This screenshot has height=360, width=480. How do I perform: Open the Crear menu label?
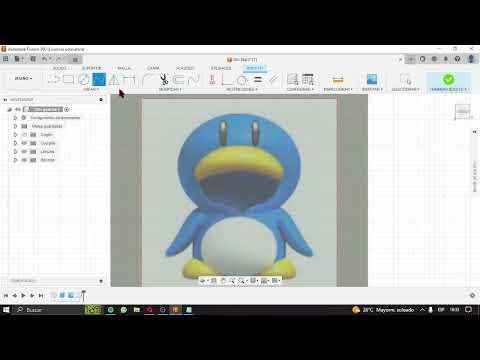coord(91,89)
